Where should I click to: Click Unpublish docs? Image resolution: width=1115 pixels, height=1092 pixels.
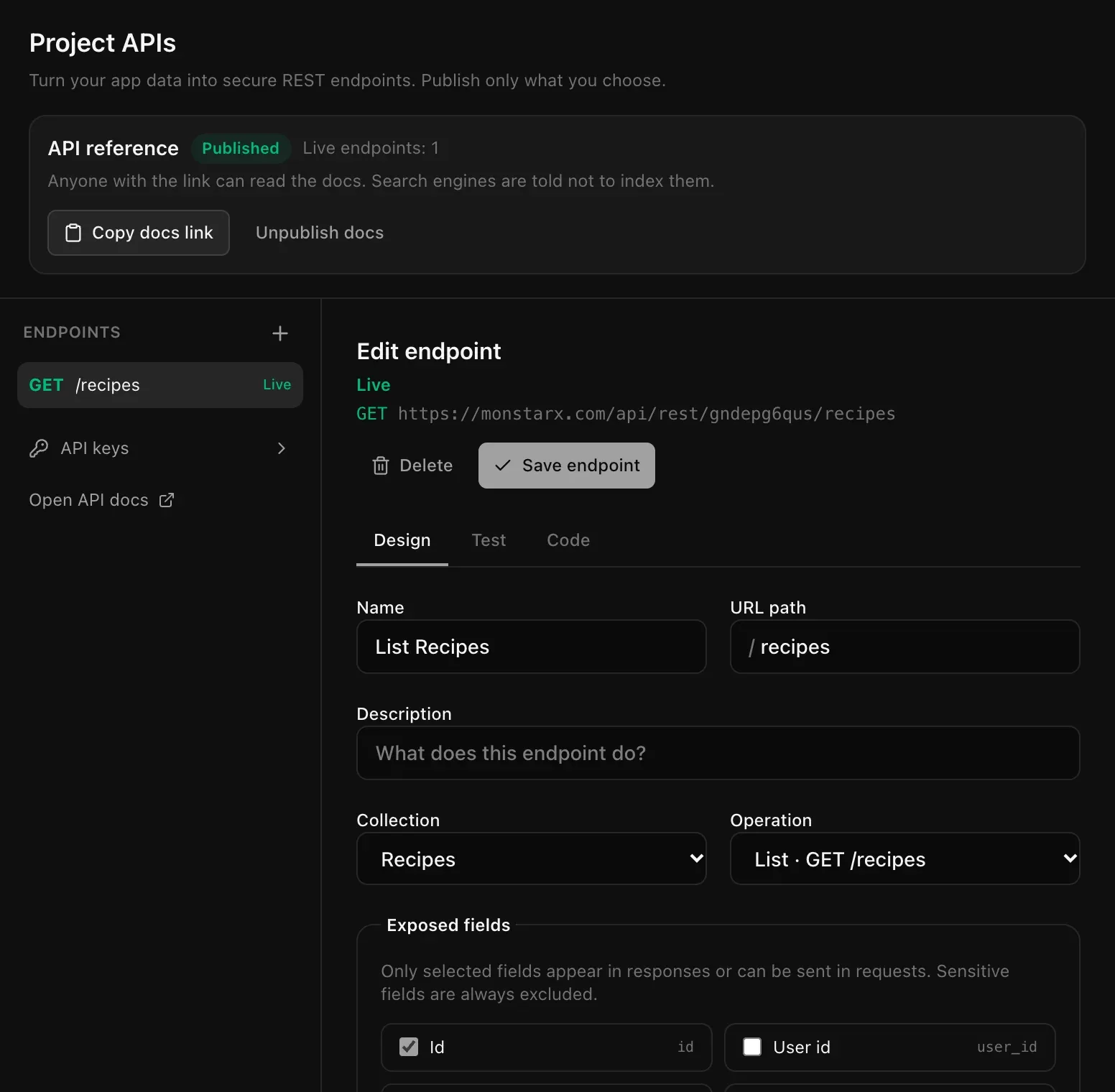[x=320, y=233]
